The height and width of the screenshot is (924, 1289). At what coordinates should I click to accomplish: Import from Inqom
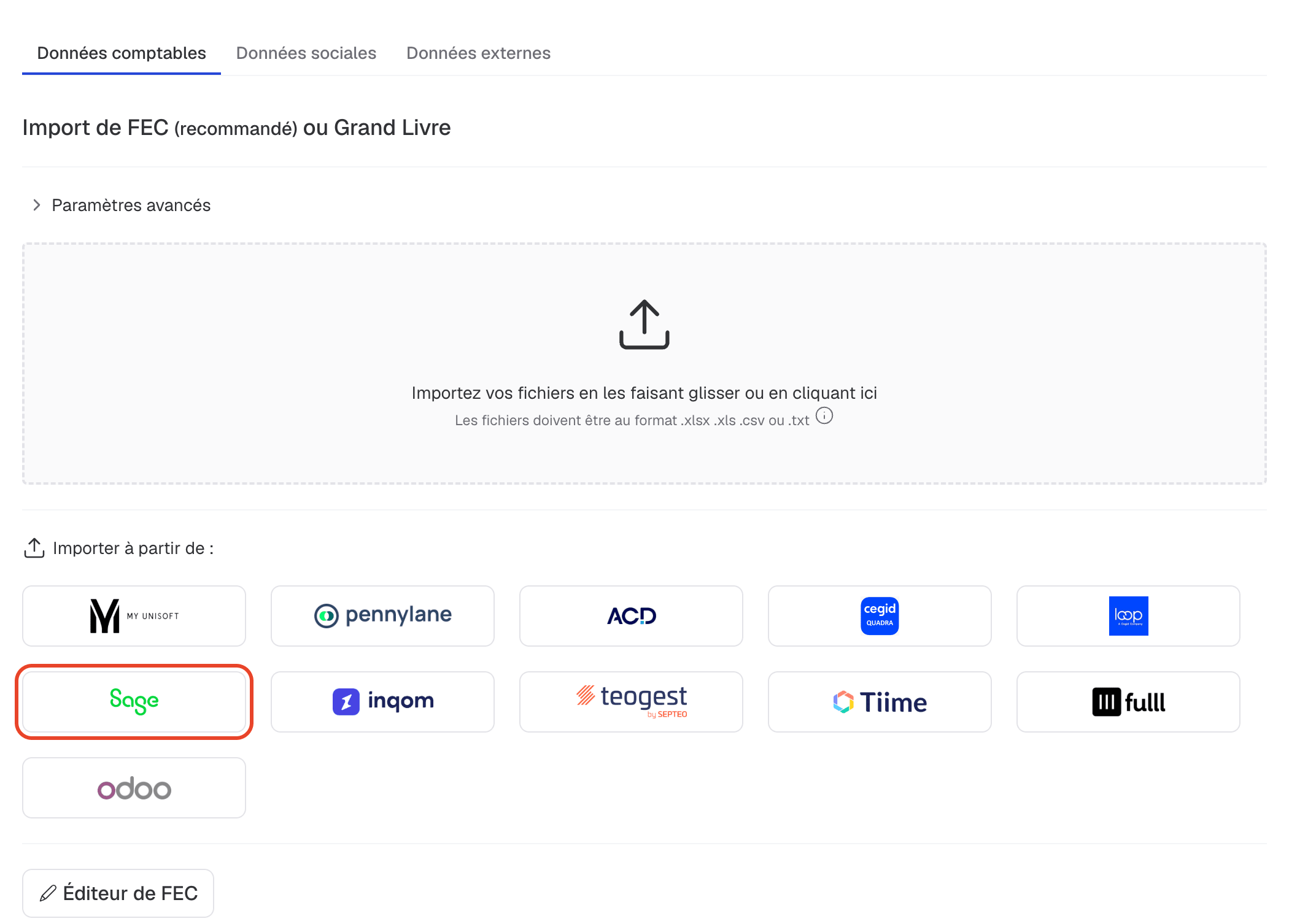(x=383, y=702)
